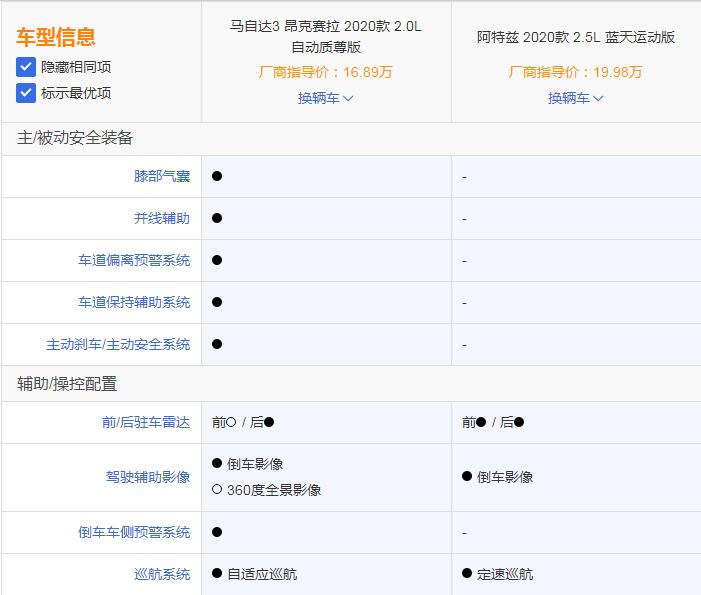Screen dimensions: 701x595
Task: Click the 并线辅助 link
Action: point(162,218)
